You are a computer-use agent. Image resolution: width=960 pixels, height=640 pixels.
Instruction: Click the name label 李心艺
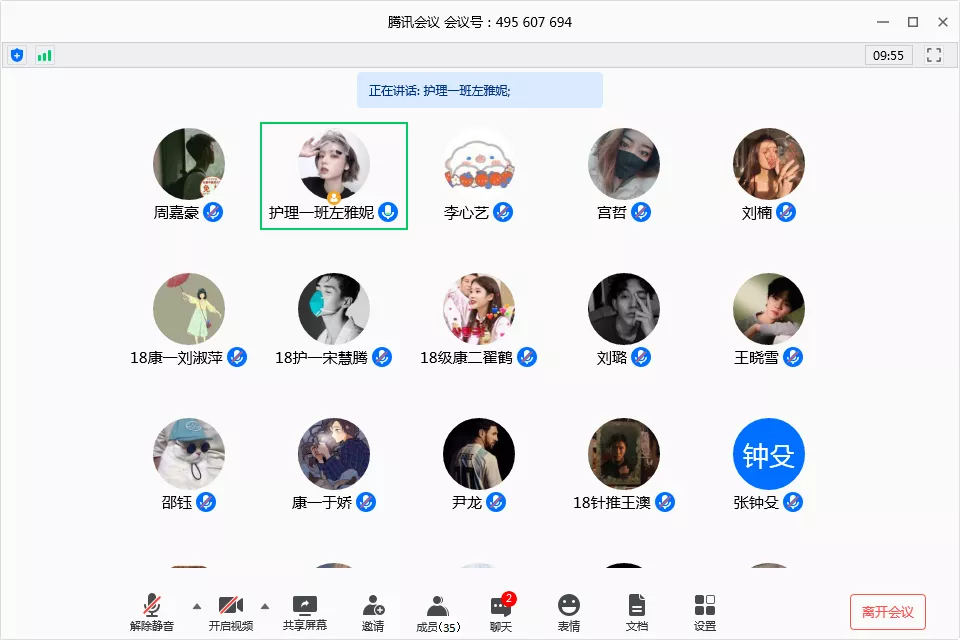click(x=466, y=213)
